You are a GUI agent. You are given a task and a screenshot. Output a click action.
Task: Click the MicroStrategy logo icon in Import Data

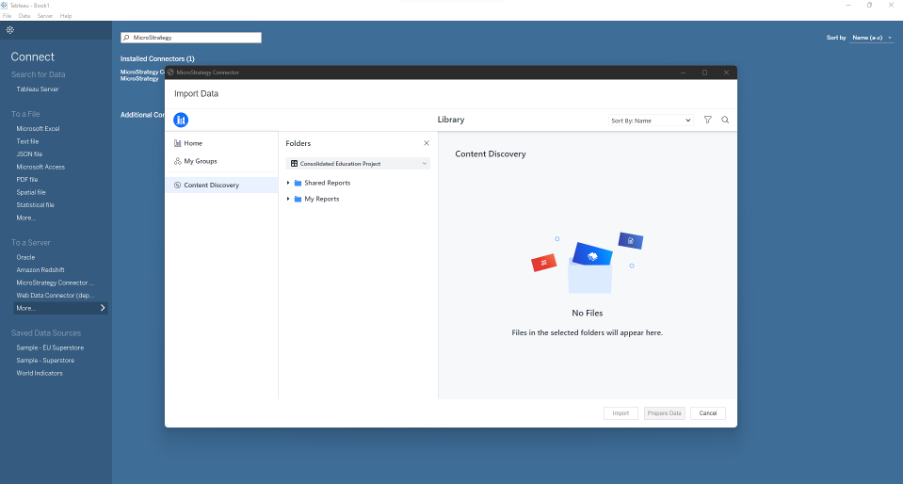(x=181, y=120)
